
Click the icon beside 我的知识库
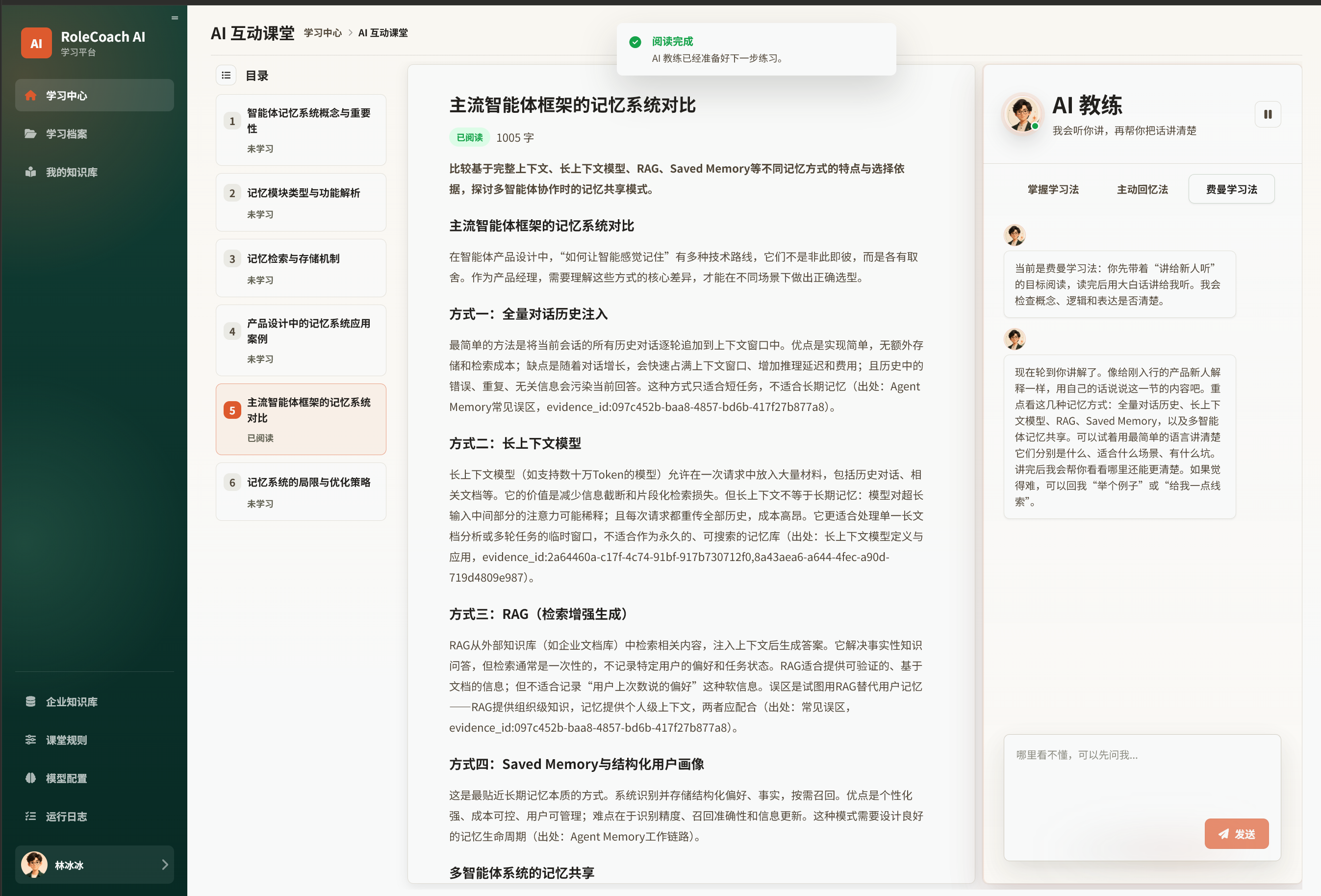tap(31, 172)
